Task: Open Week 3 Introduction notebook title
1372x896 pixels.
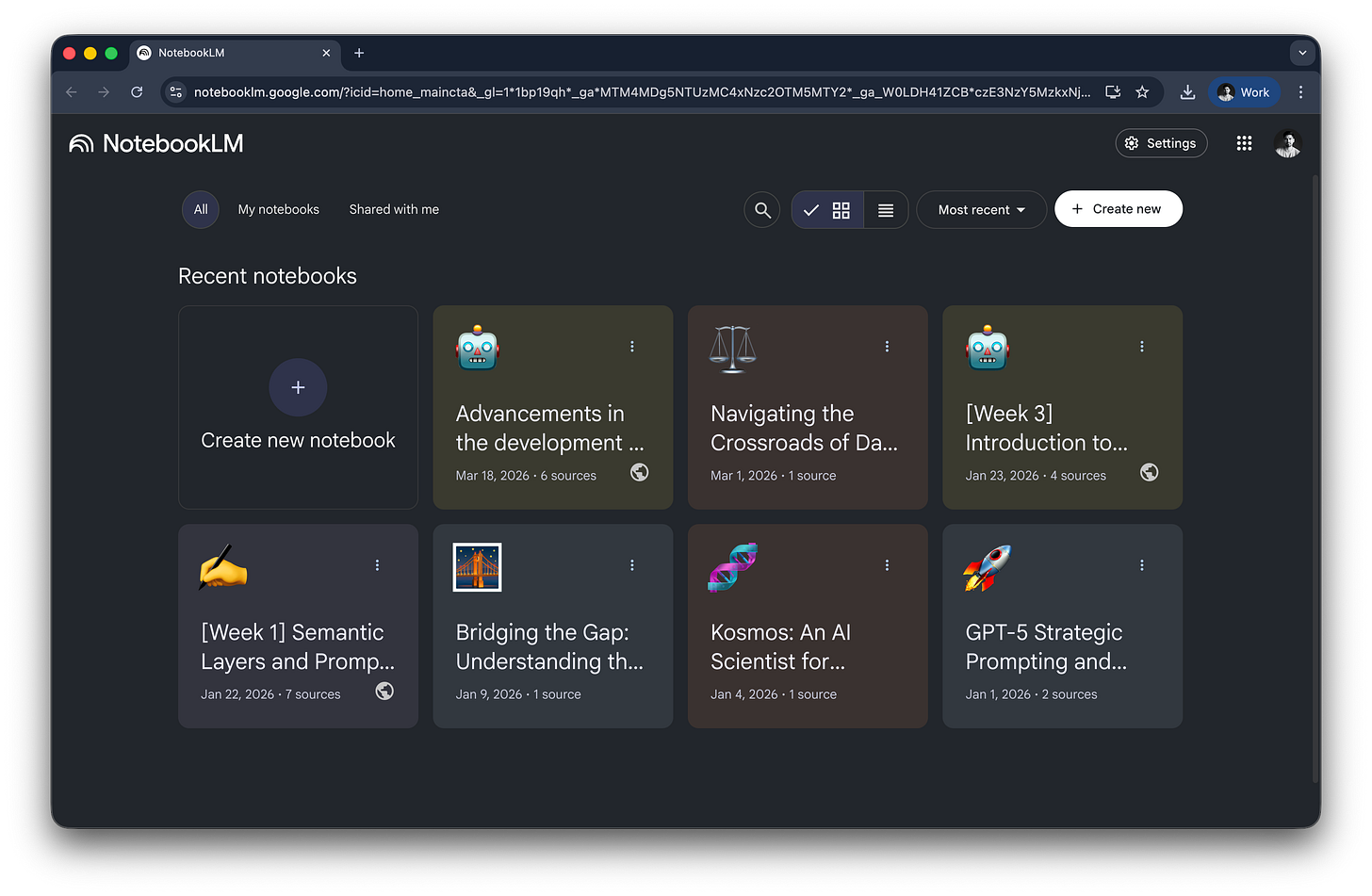Action: [x=1046, y=428]
